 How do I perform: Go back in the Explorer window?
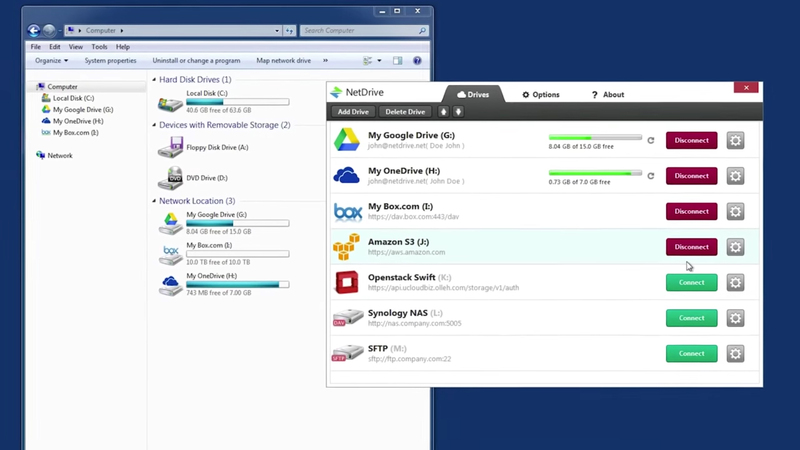34,31
